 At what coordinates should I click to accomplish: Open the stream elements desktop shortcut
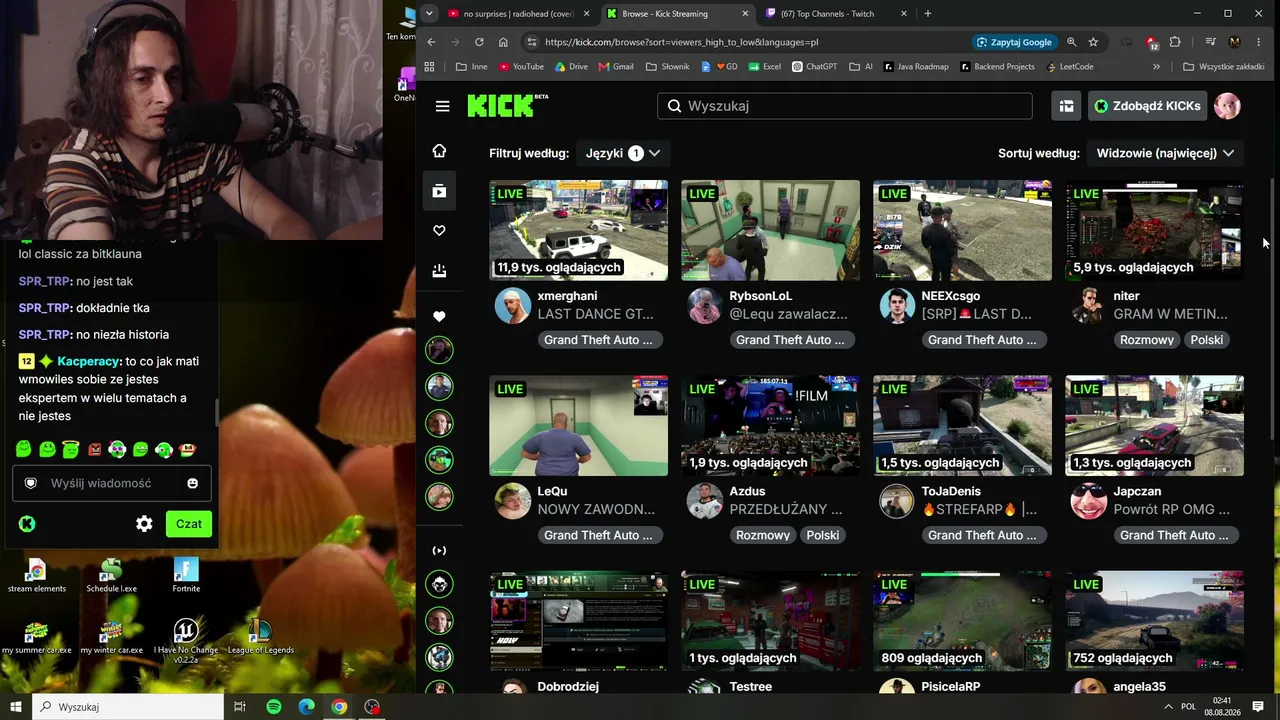click(36, 575)
